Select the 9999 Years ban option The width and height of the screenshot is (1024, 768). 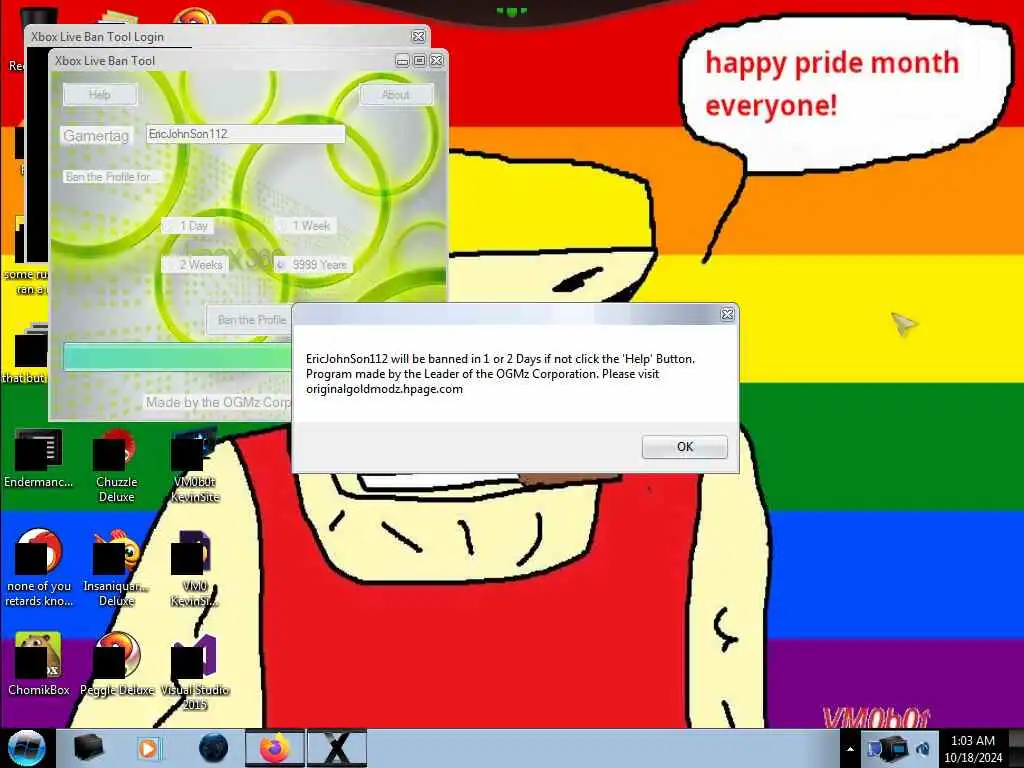313,264
